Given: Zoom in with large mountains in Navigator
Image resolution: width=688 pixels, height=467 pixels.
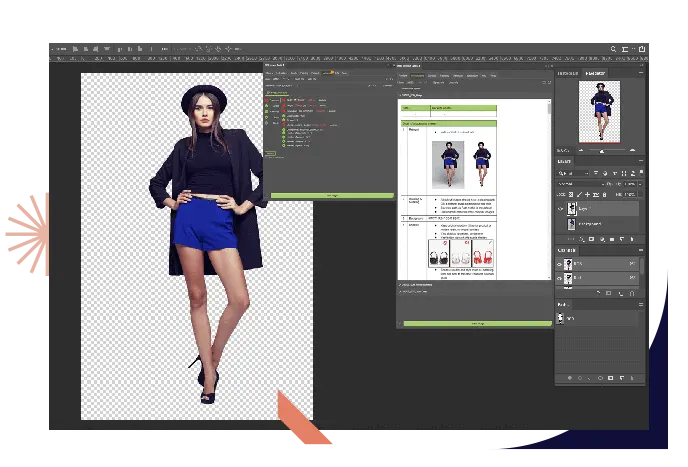Looking at the screenshot, I should (x=632, y=151).
